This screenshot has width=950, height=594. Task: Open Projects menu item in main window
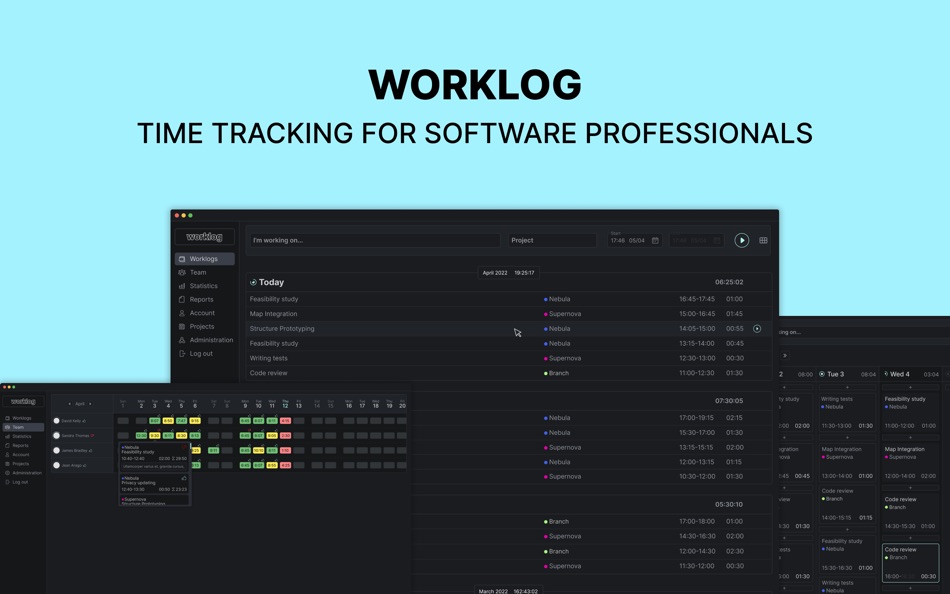(205, 327)
